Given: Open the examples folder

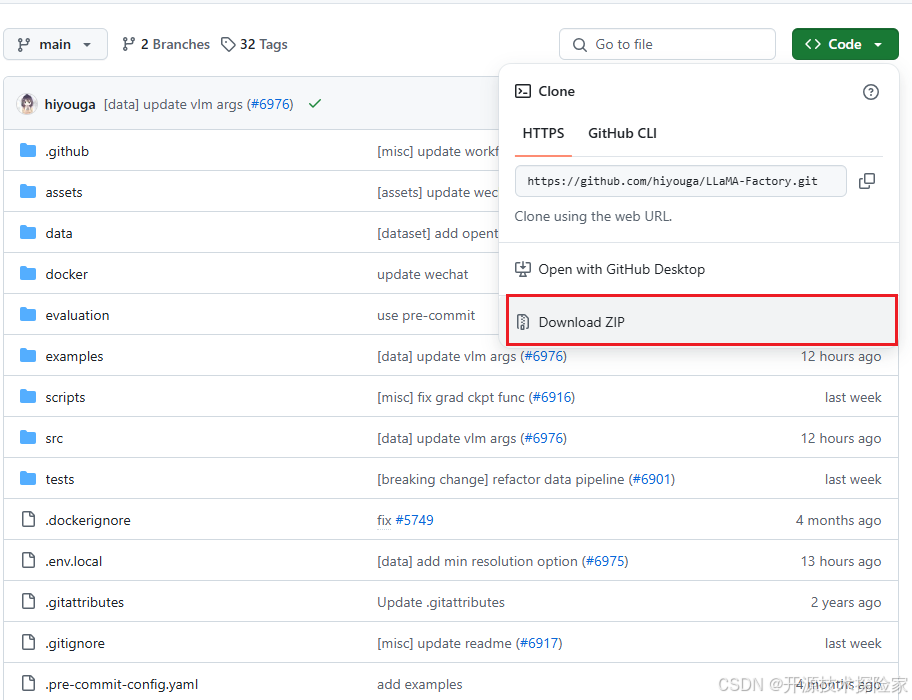Looking at the screenshot, I should pyautogui.click(x=74, y=356).
